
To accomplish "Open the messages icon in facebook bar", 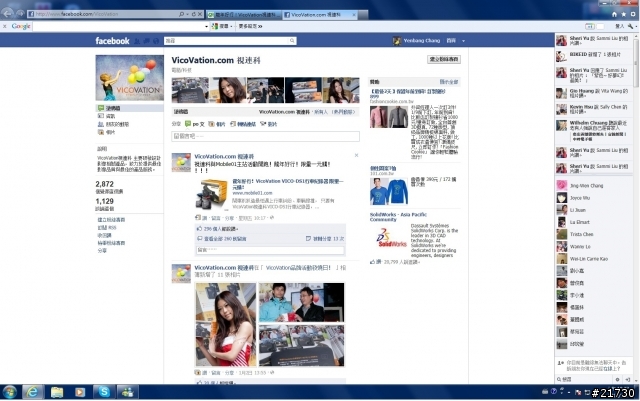I will pos(147,41).
